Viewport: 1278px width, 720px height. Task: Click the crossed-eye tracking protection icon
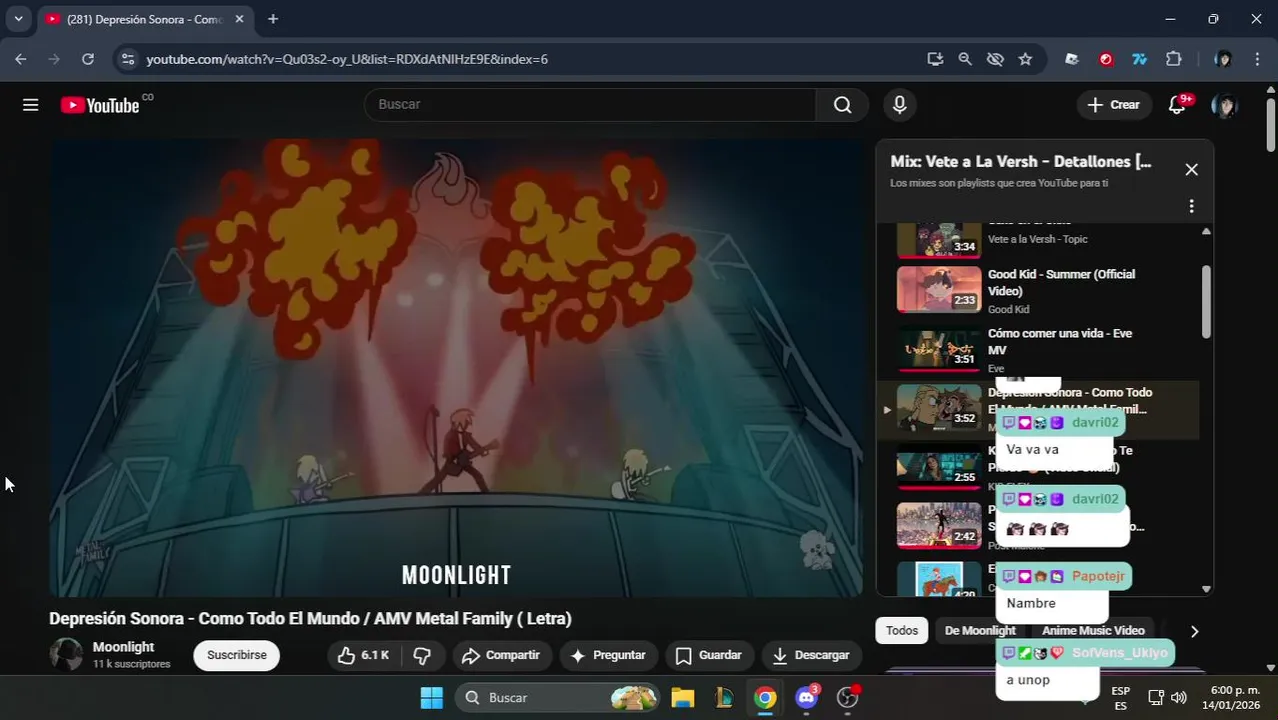point(995,59)
